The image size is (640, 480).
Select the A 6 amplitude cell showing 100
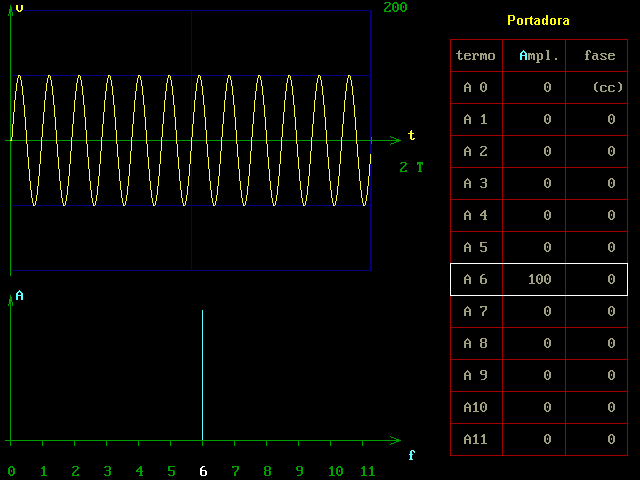534,280
